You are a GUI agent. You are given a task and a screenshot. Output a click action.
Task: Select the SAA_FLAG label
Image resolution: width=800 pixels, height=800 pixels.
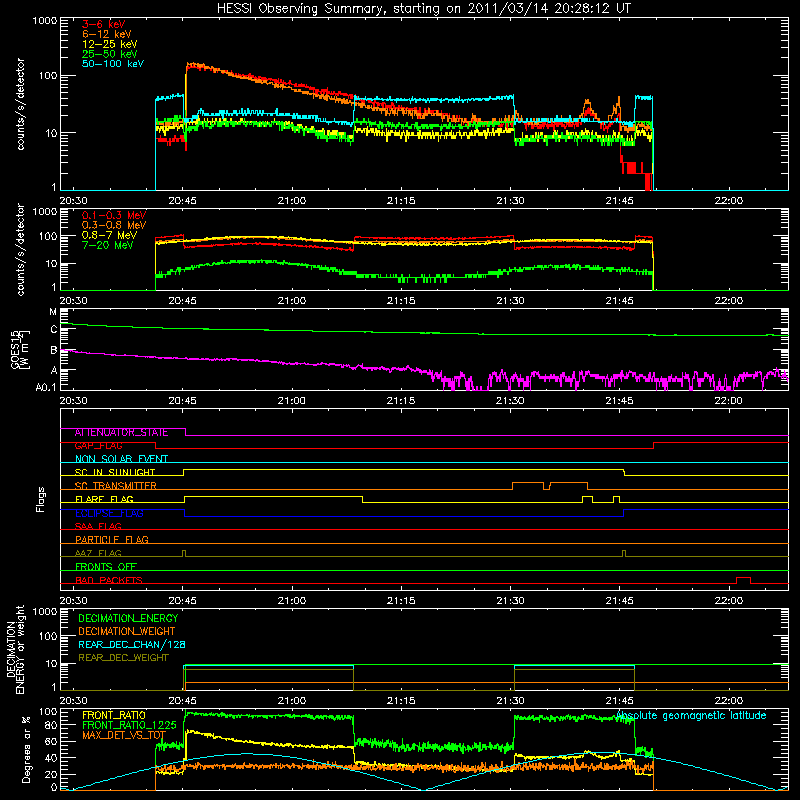98,526
